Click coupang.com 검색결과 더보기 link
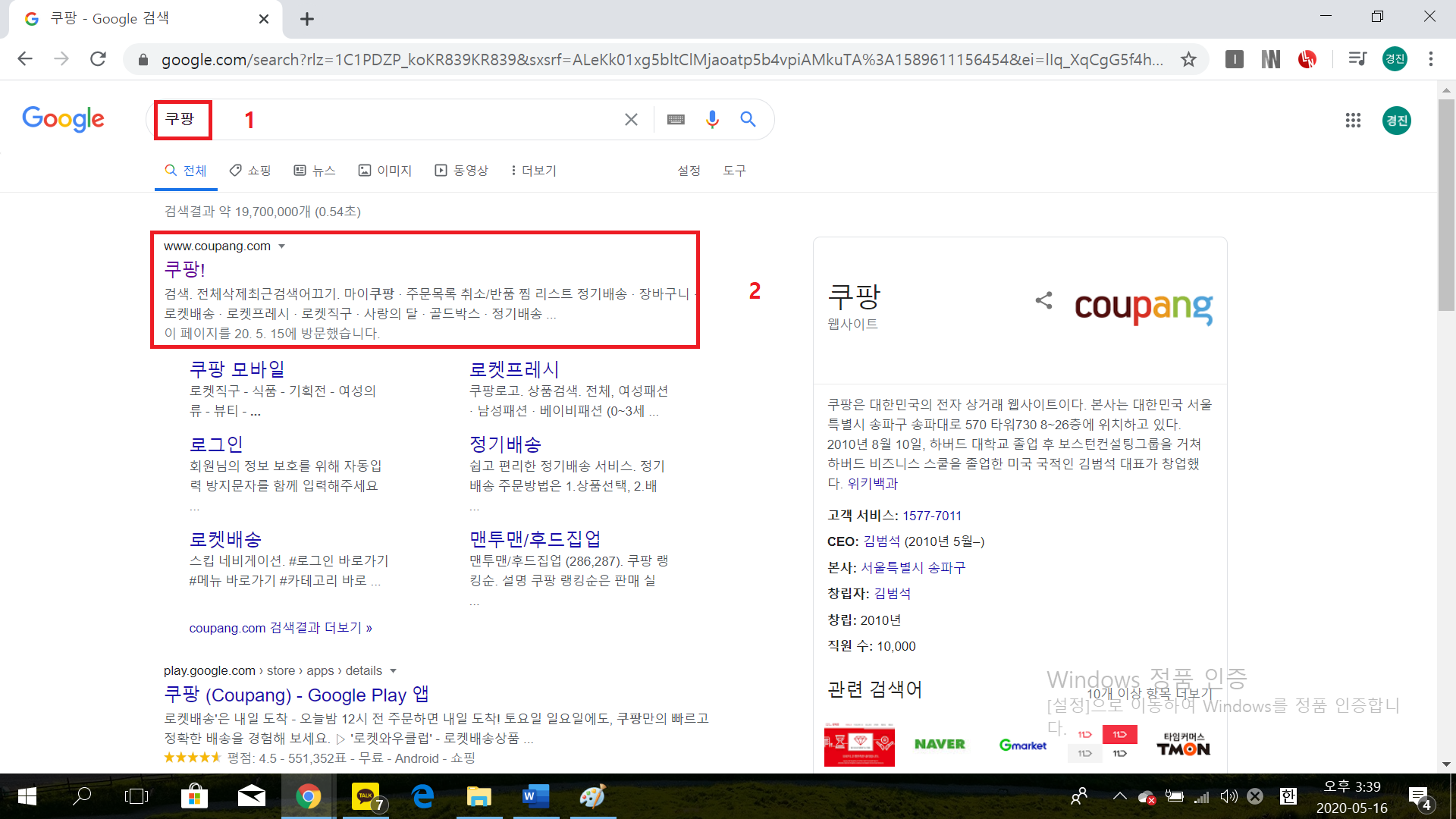Image resolution: width=1456 pixels, height=819 pixels. tap(281, 628)
